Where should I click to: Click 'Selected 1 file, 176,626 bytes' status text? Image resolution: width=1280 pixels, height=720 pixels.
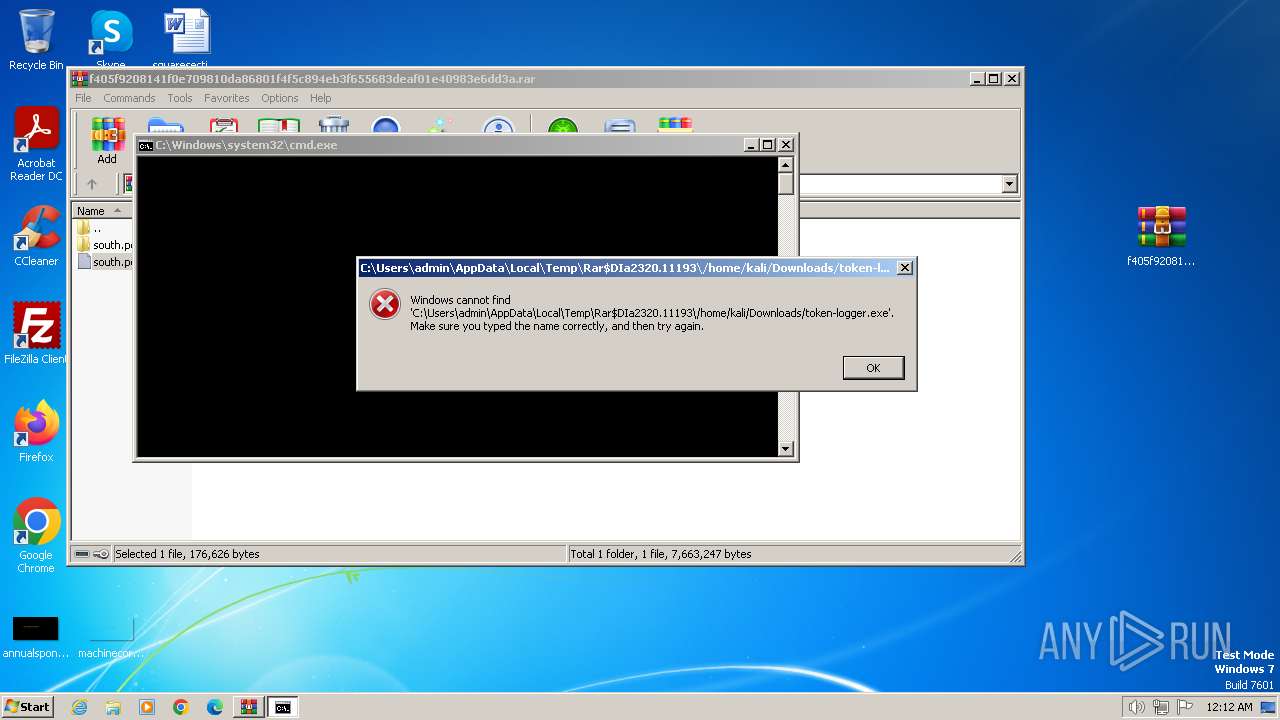(187, 554)
